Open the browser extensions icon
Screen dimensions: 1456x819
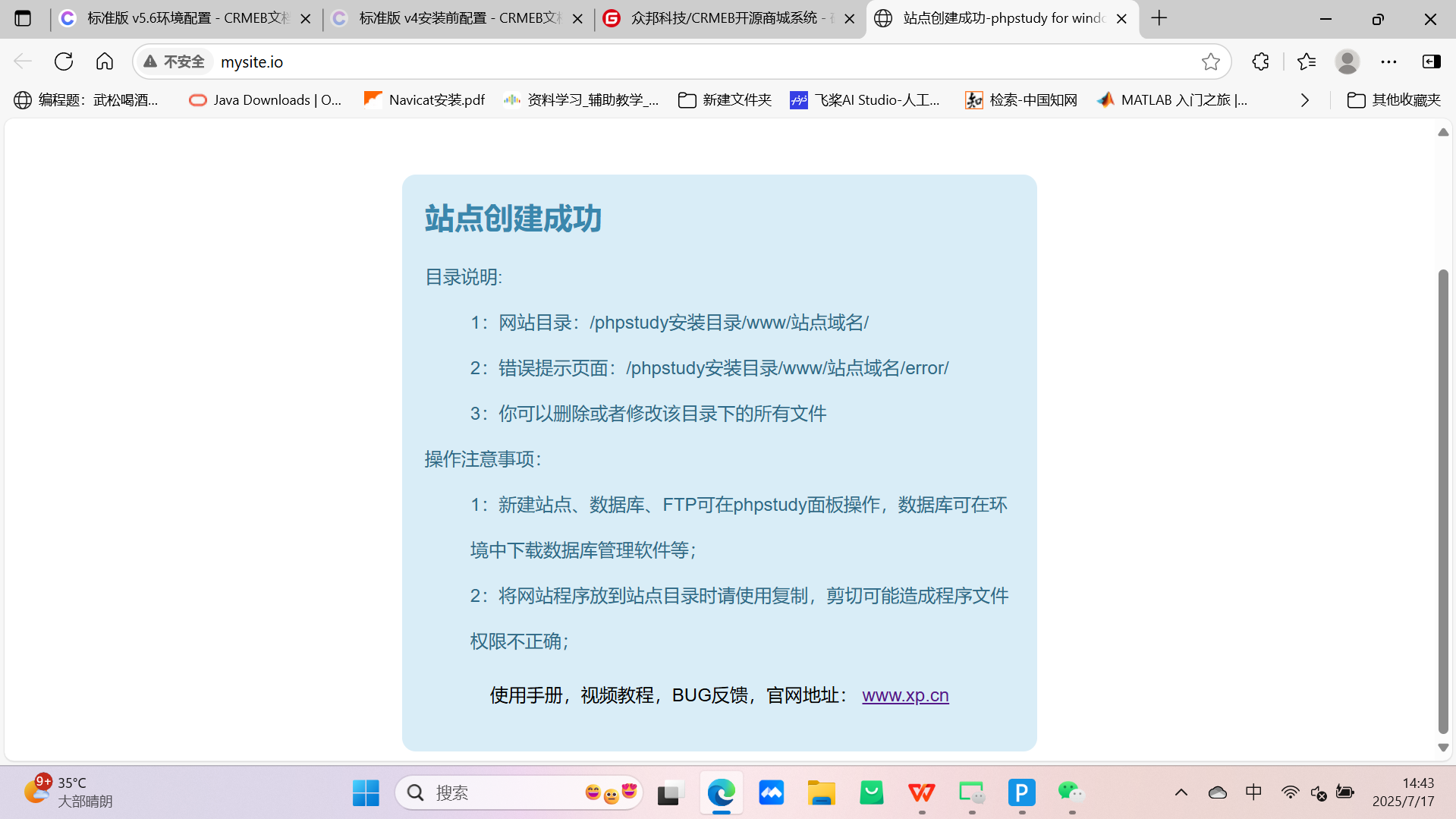[x=1260, y=61]
